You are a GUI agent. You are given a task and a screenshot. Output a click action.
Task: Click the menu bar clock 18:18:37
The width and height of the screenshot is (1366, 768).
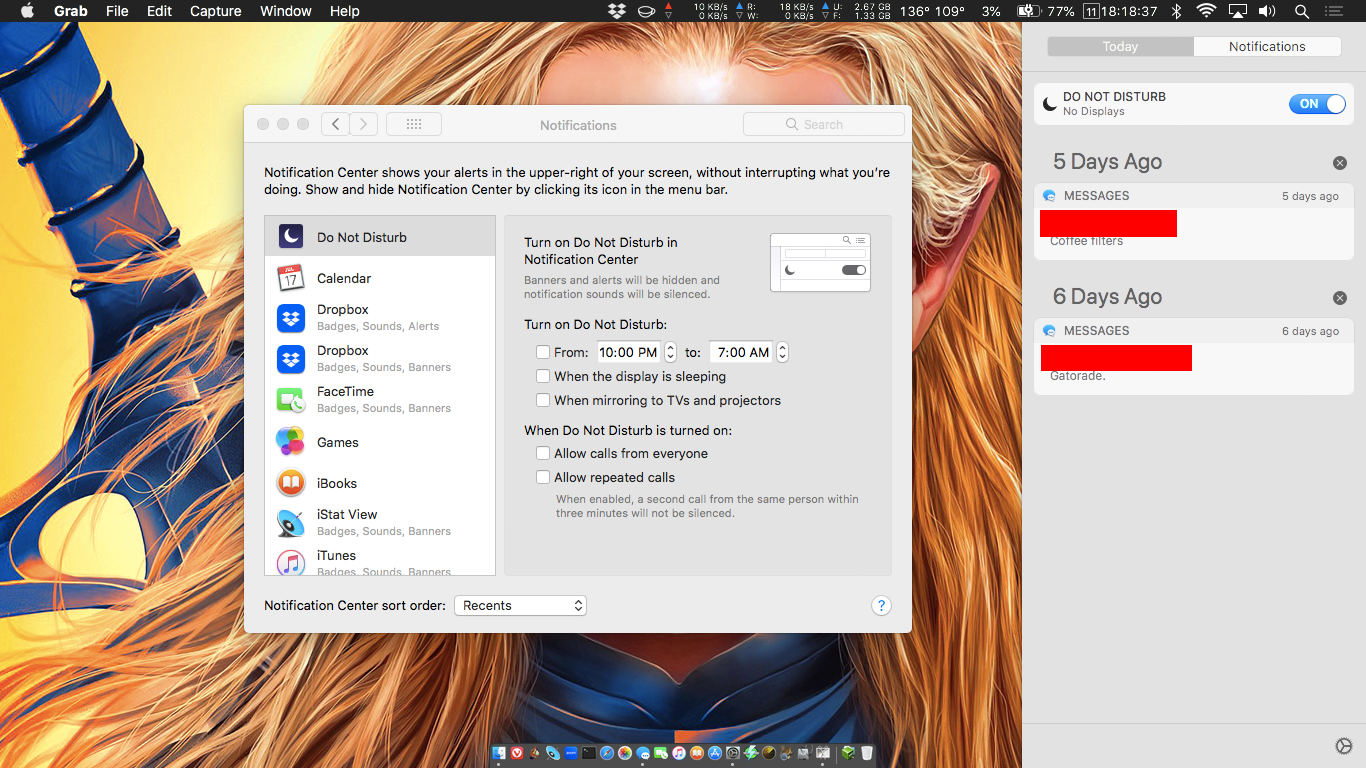tap(1130, 11)
